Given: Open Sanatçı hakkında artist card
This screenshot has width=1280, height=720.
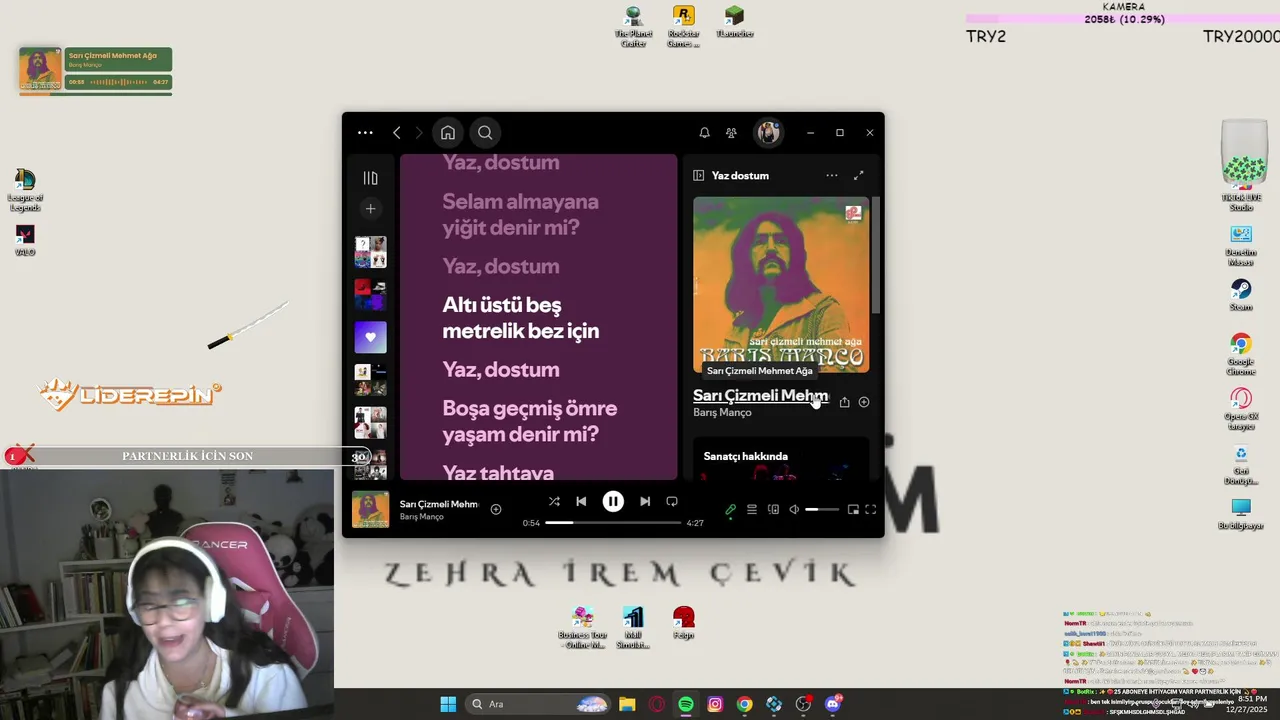Looking at the screenshot, I should pyautogui.click(x=781, y=459).
